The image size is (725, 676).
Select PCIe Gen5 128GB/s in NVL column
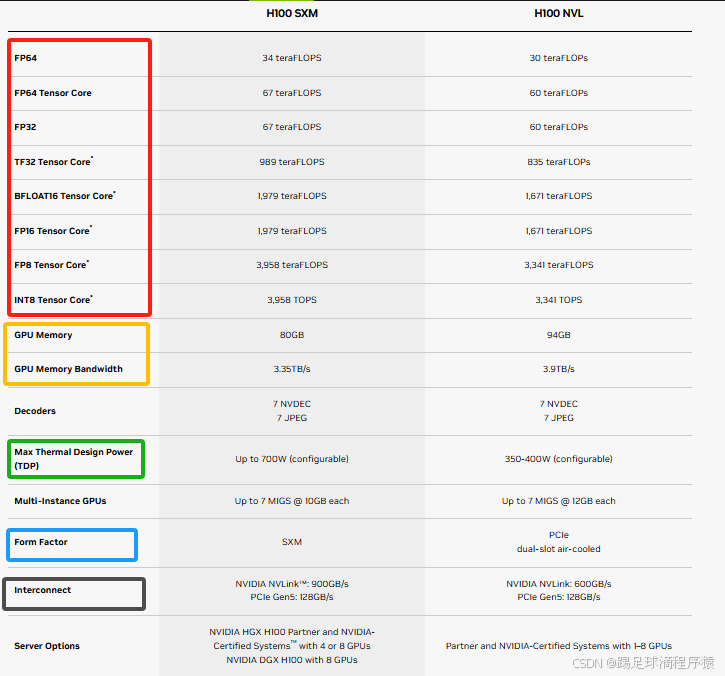[559, 597]
